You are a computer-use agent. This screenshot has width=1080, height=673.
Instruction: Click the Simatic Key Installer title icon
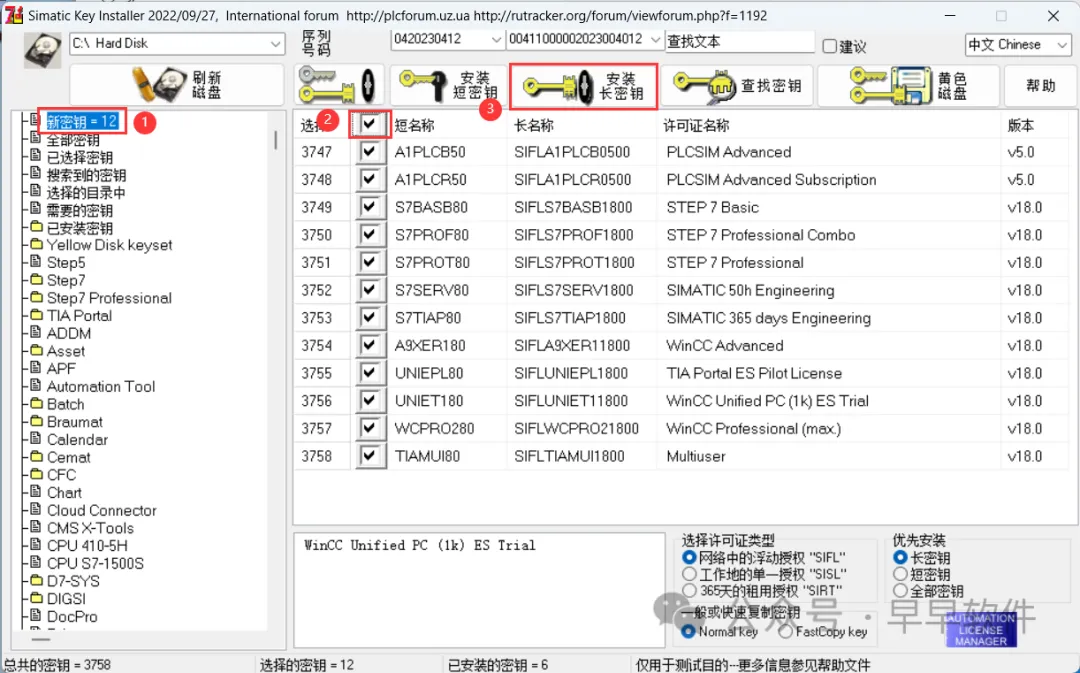14,14
